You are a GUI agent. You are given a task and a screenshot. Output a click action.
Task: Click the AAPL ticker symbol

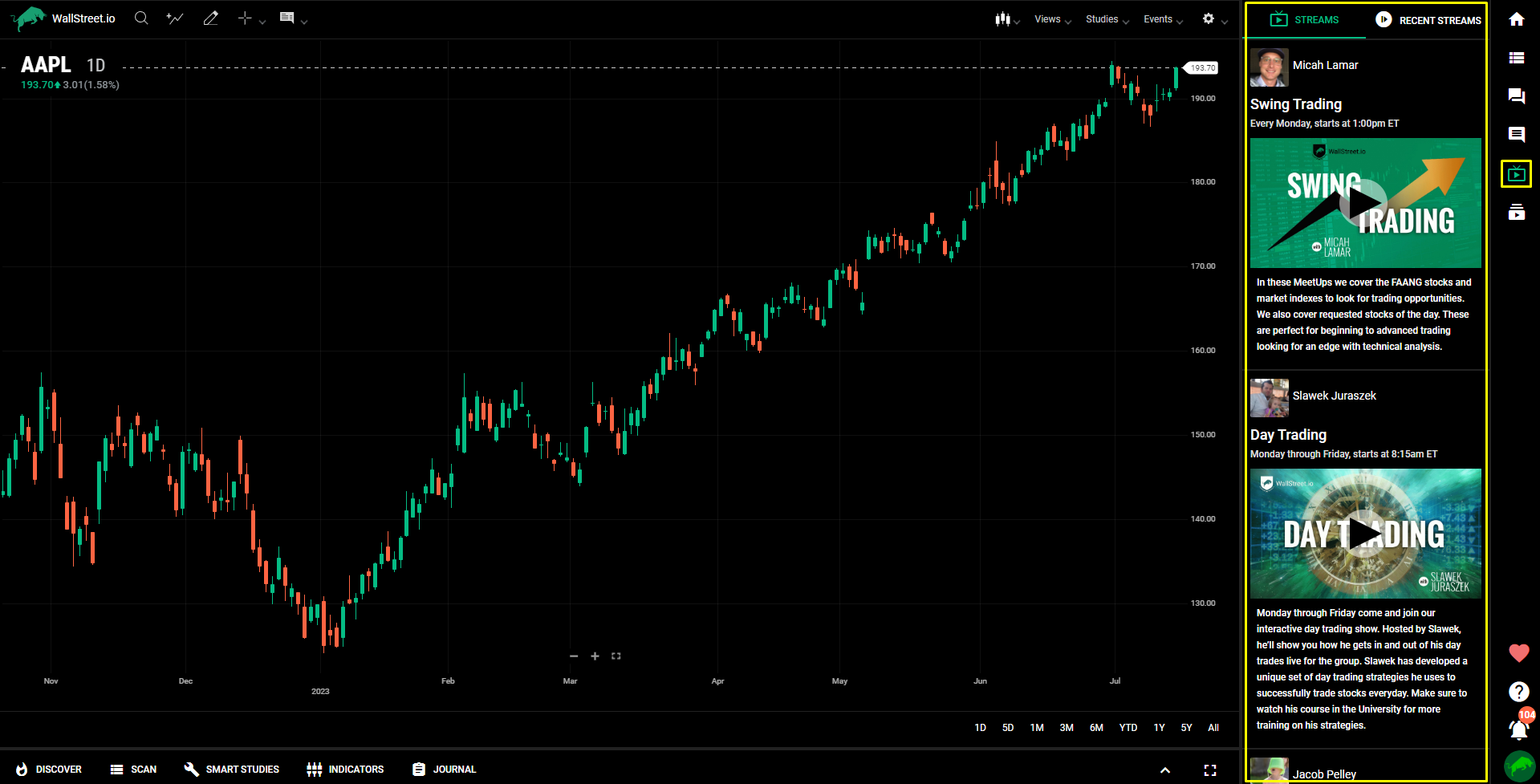point(46,64)
